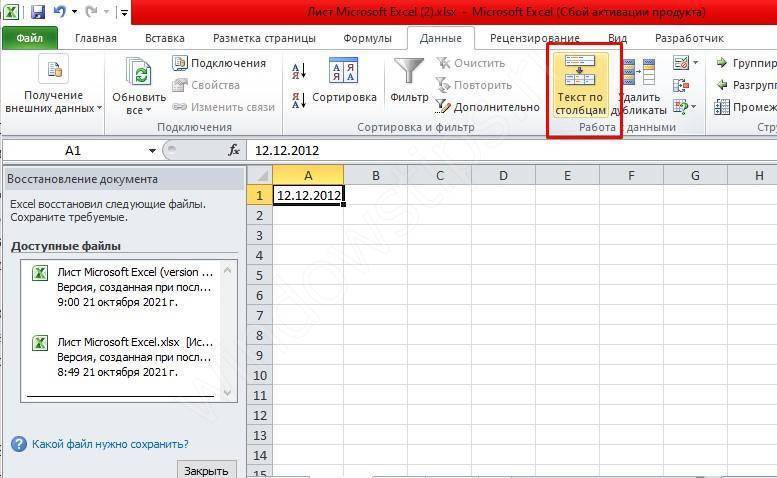Sort ascending A to Я

click(x=299, y=71)
